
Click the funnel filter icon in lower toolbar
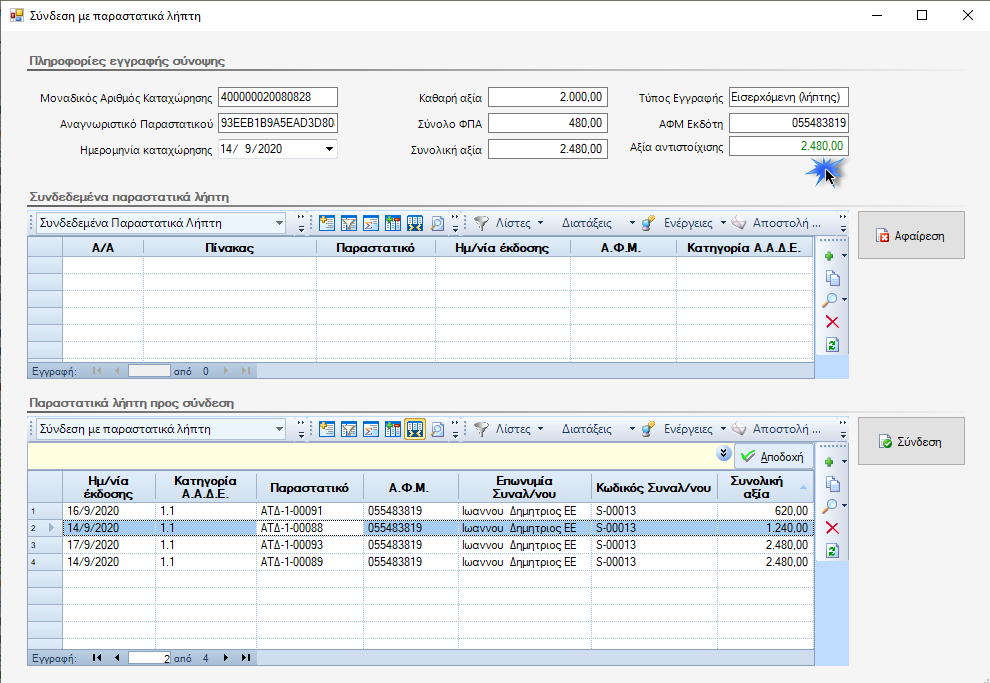[481, 429]
